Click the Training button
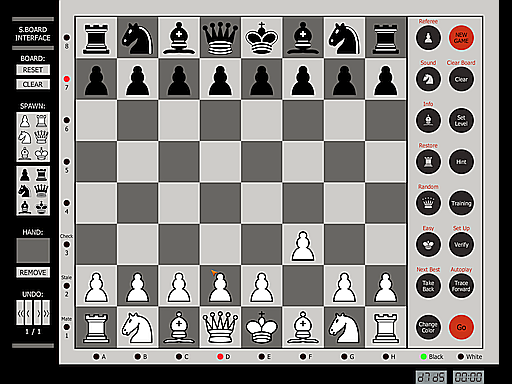512x384 pixels. (461, 203)
